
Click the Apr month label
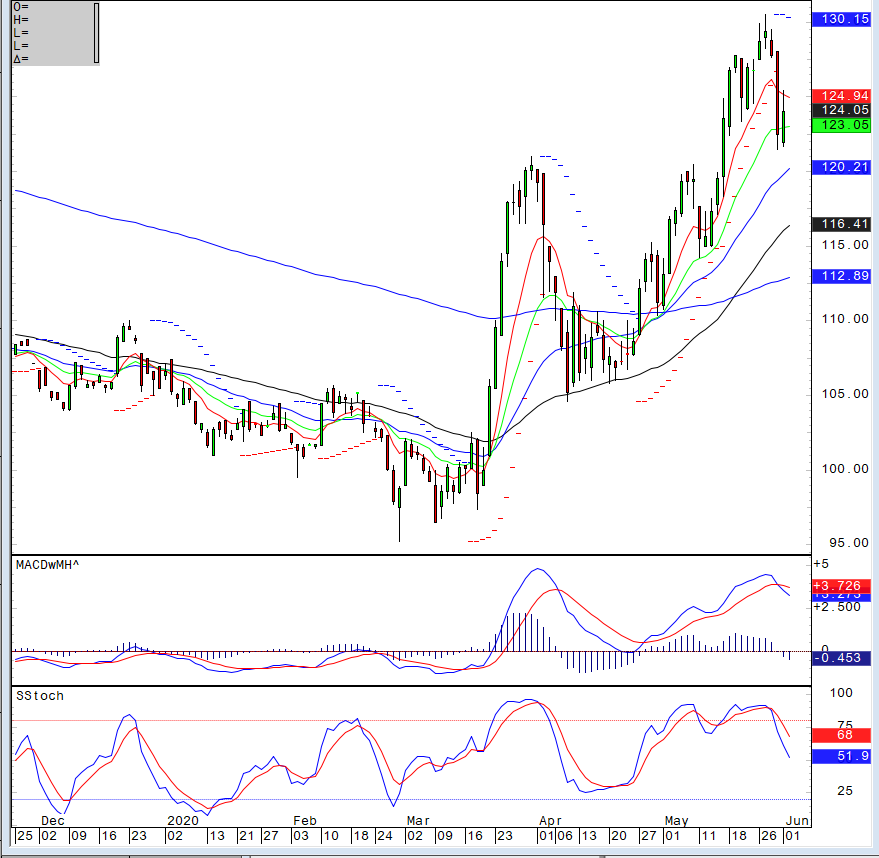pyautogui.click(x=550, y=820)
